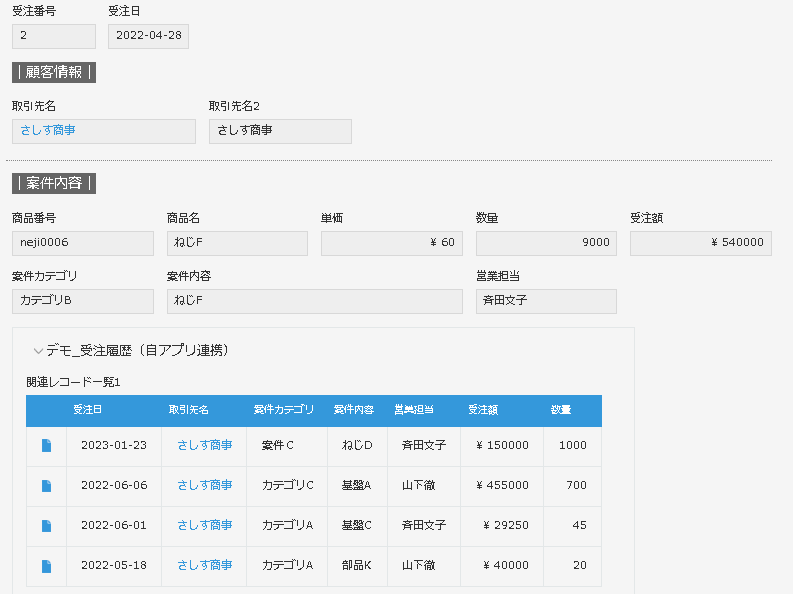Open さしす商事 link in 取引先名 field

click(x=48, y=131)
